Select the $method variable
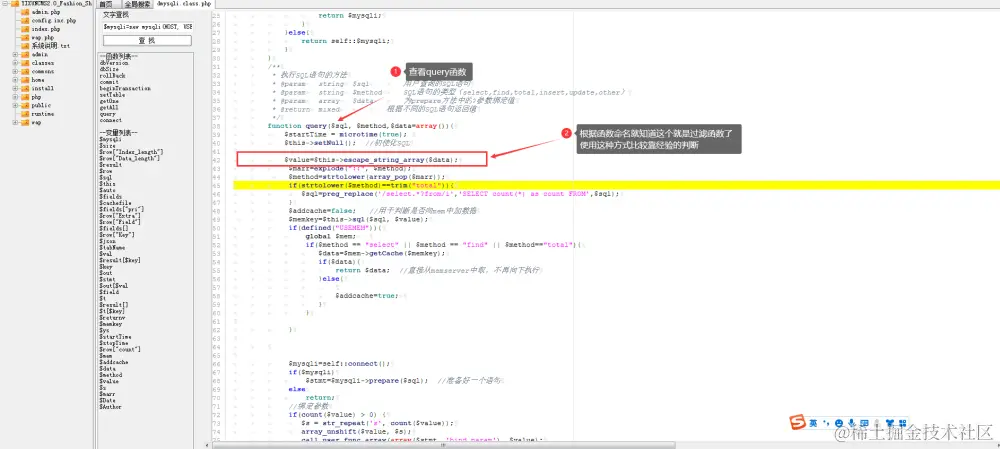Screen dimensions: 1000x449 point(111,374)
